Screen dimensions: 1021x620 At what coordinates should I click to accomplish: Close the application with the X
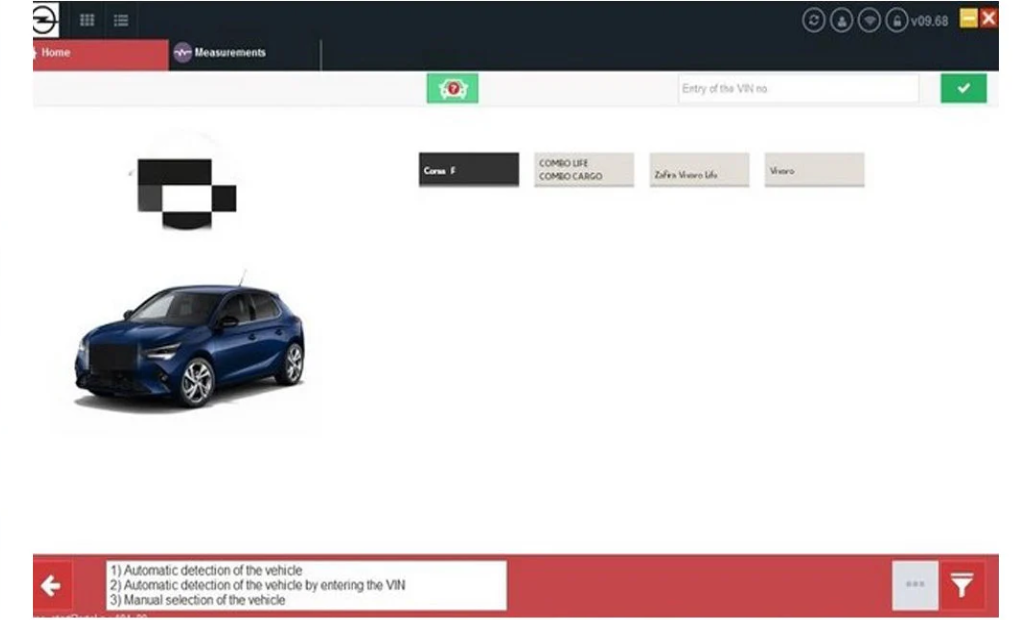pyautogui.click(x=988, y=18)
